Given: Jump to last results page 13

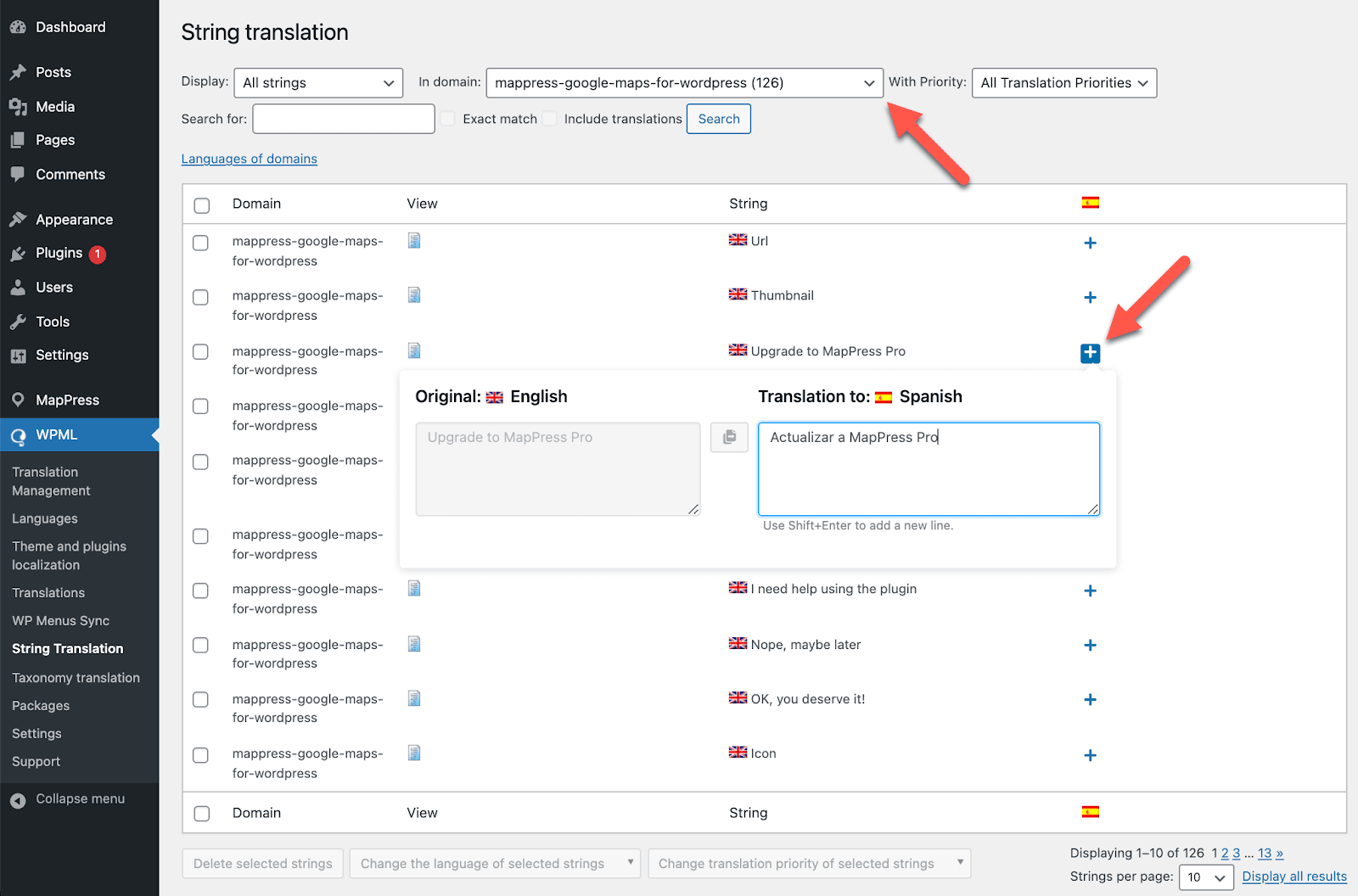Looking at the screenshot, I should (1265, 854).
